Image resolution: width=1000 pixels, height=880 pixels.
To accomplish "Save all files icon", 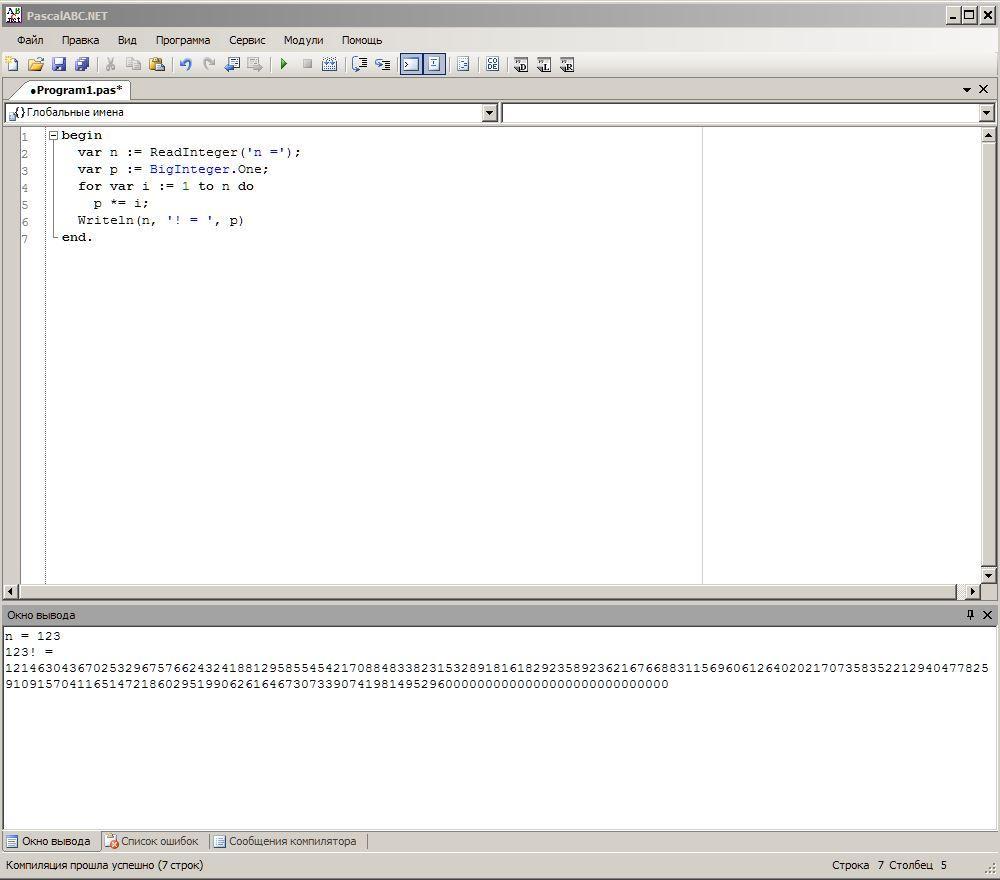I will coord(82,64).
